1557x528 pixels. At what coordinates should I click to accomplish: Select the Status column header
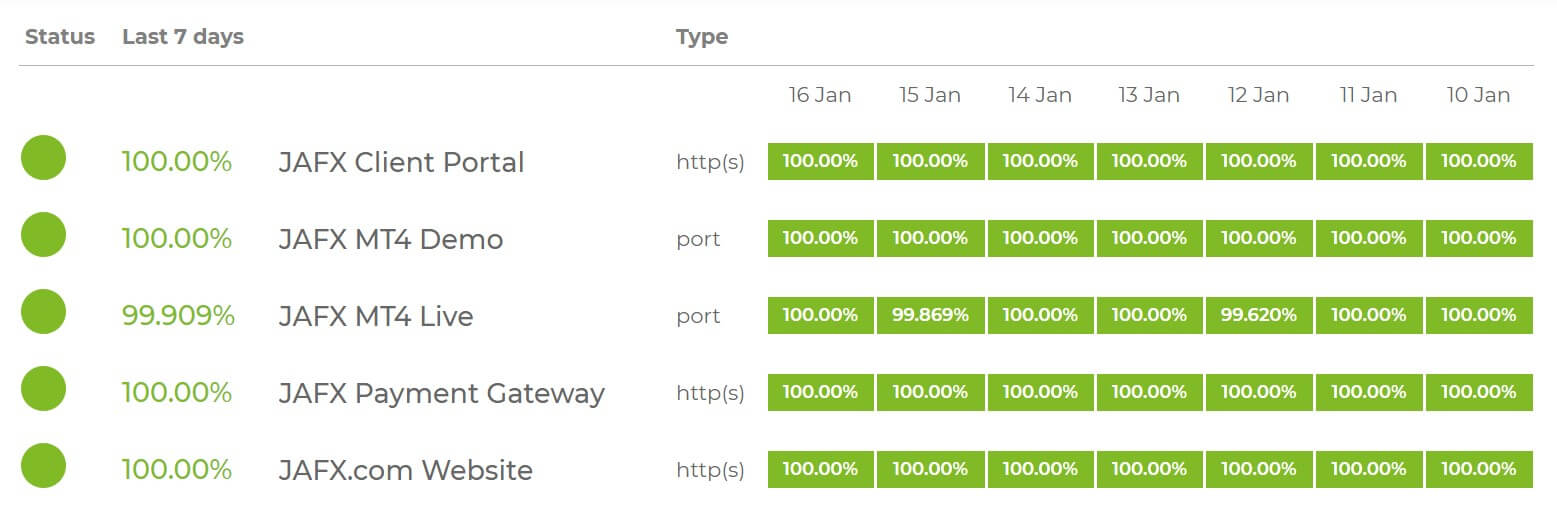pos(60,37)
